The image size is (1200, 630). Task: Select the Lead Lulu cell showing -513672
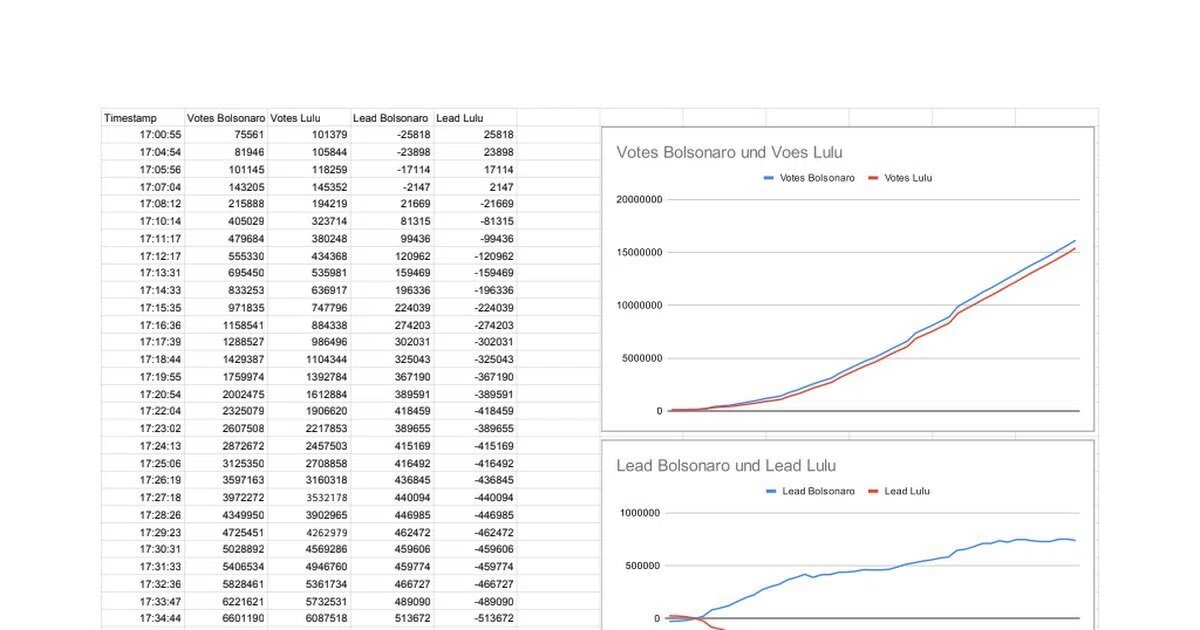475,618
